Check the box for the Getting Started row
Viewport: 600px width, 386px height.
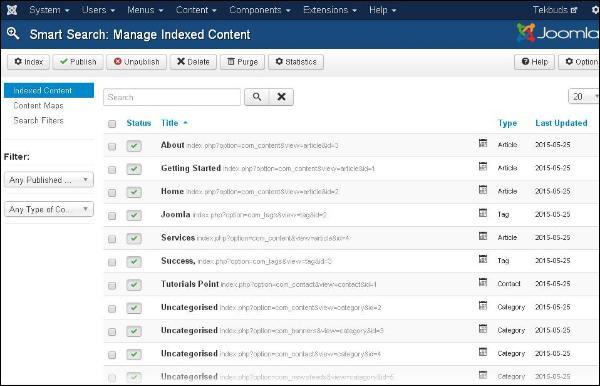point(112,169)
